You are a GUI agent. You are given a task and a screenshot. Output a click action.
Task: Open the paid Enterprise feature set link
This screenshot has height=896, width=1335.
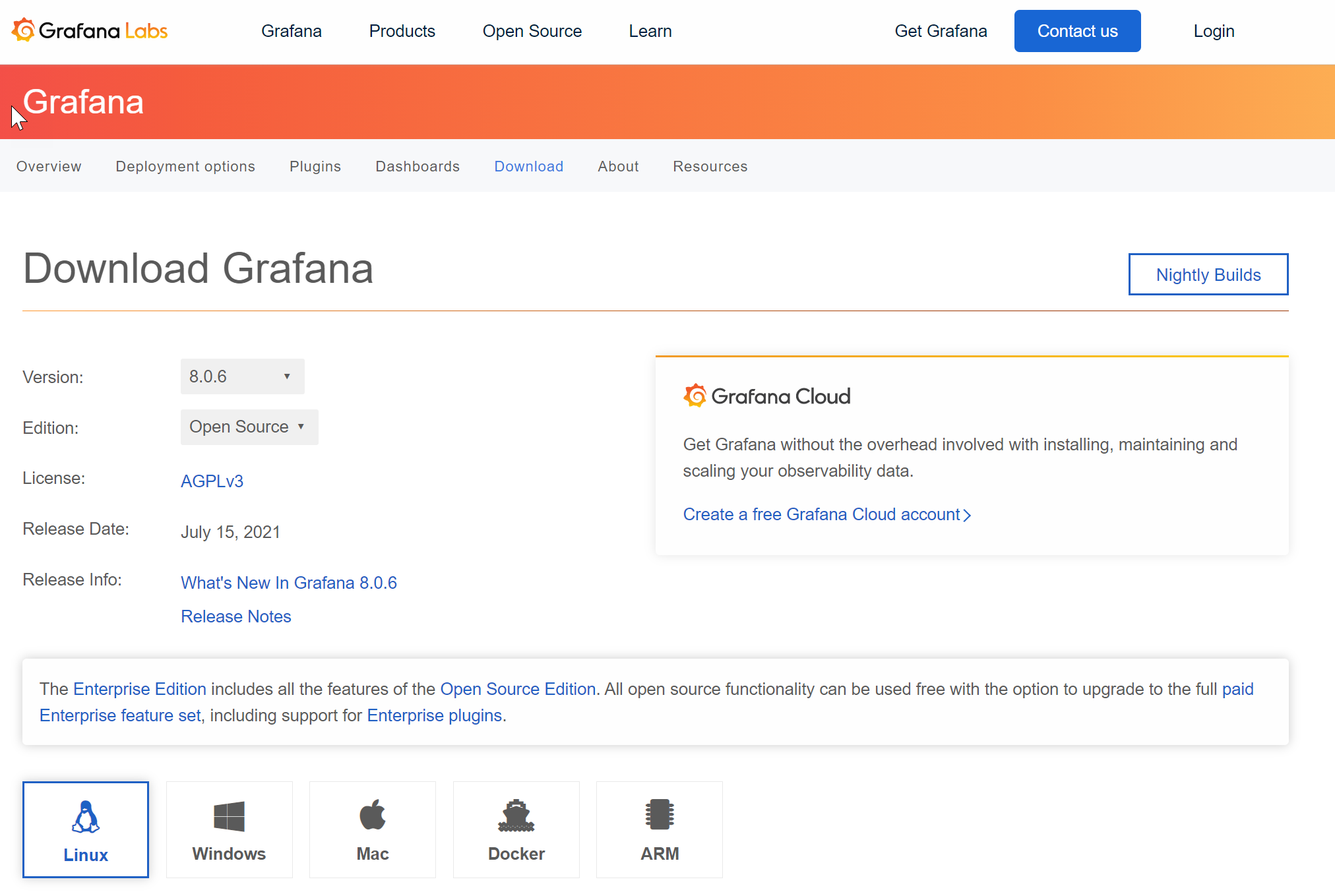coord(120,715)
